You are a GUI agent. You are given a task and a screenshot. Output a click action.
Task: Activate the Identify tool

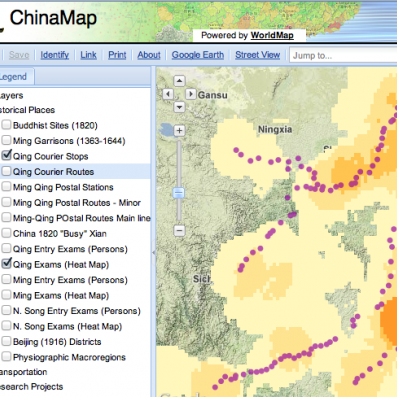(x=55, y=55)
